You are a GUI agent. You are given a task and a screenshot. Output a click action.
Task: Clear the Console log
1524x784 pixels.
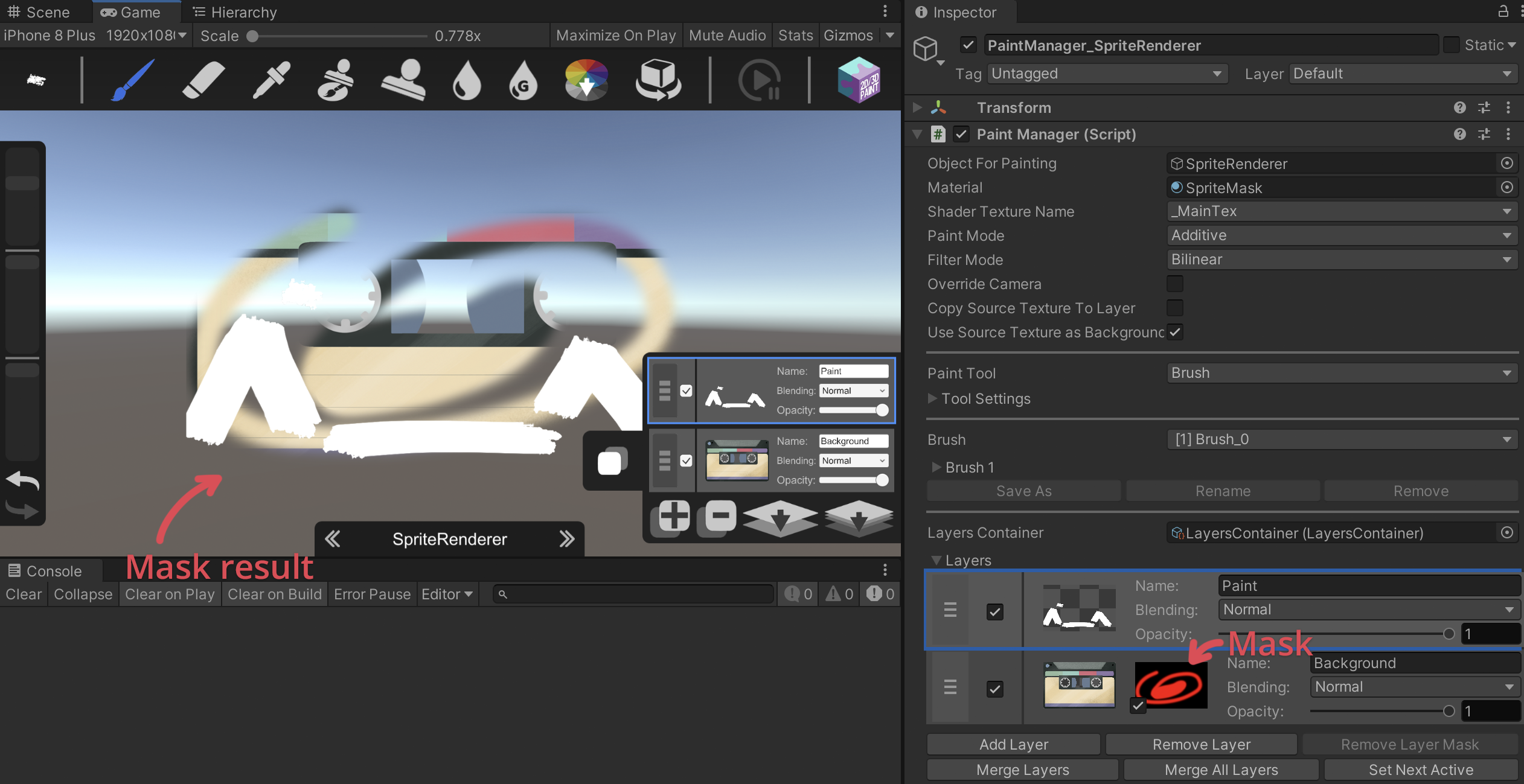pyautogui.click(x=24, y=594)
